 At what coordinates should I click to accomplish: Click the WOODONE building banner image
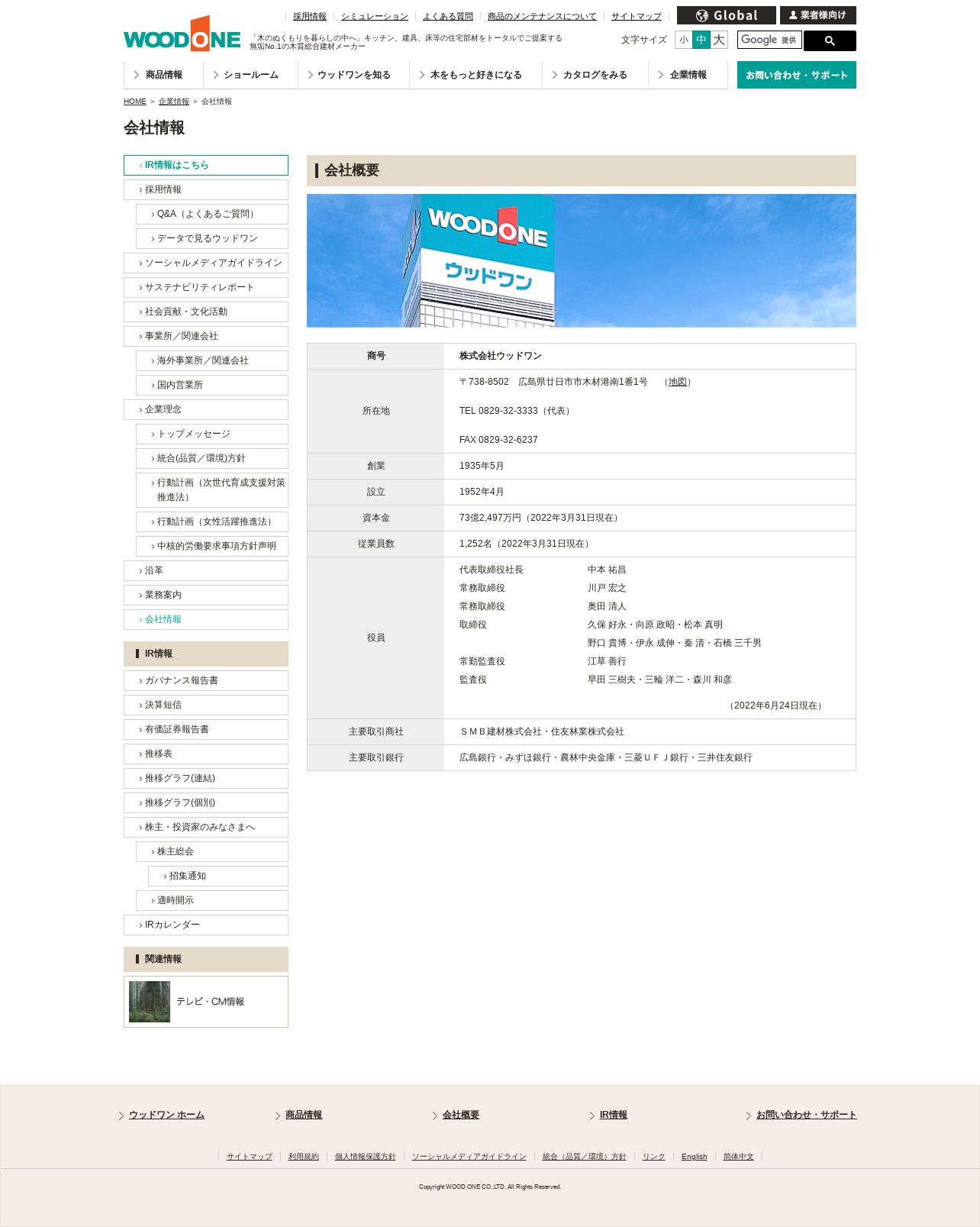click(582, 260)
